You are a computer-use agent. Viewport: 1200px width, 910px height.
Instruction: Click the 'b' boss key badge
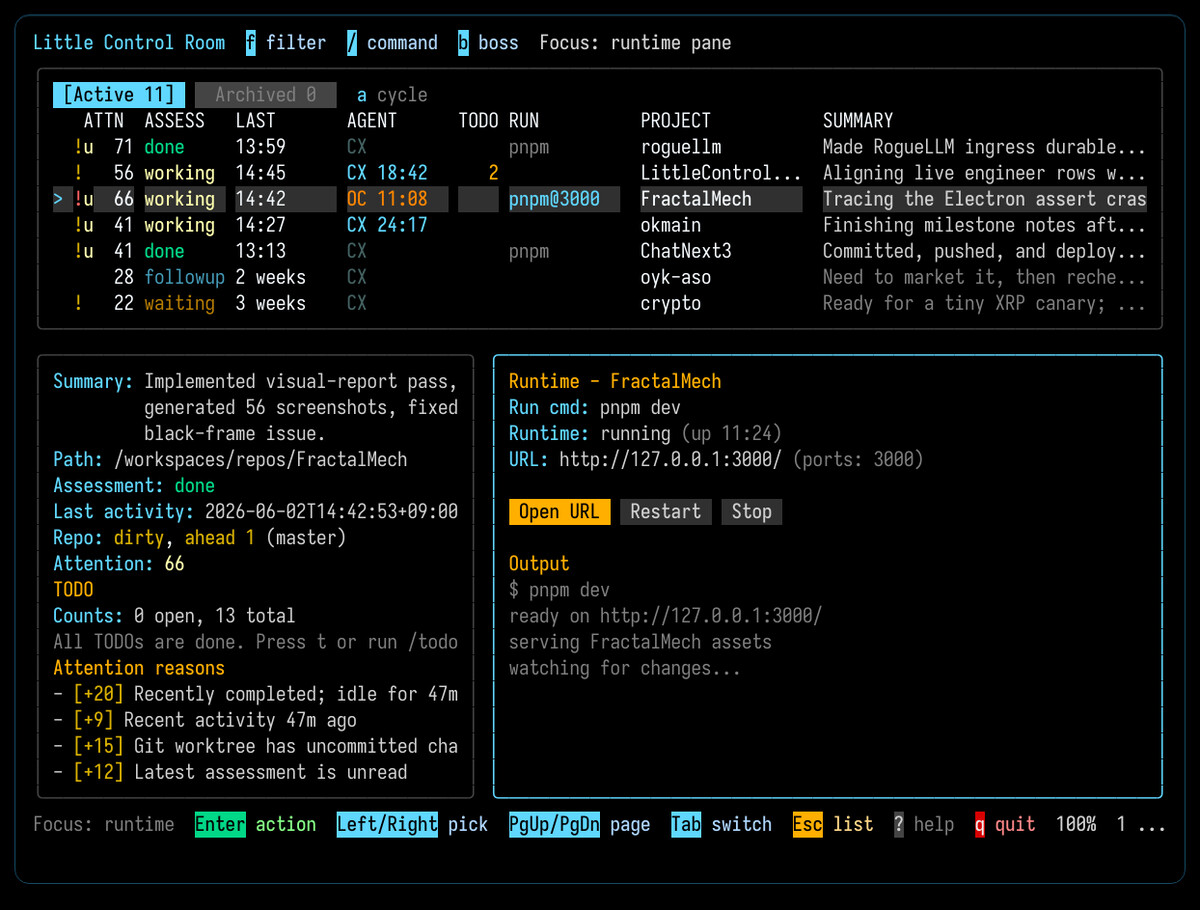[x=463, y=43]
